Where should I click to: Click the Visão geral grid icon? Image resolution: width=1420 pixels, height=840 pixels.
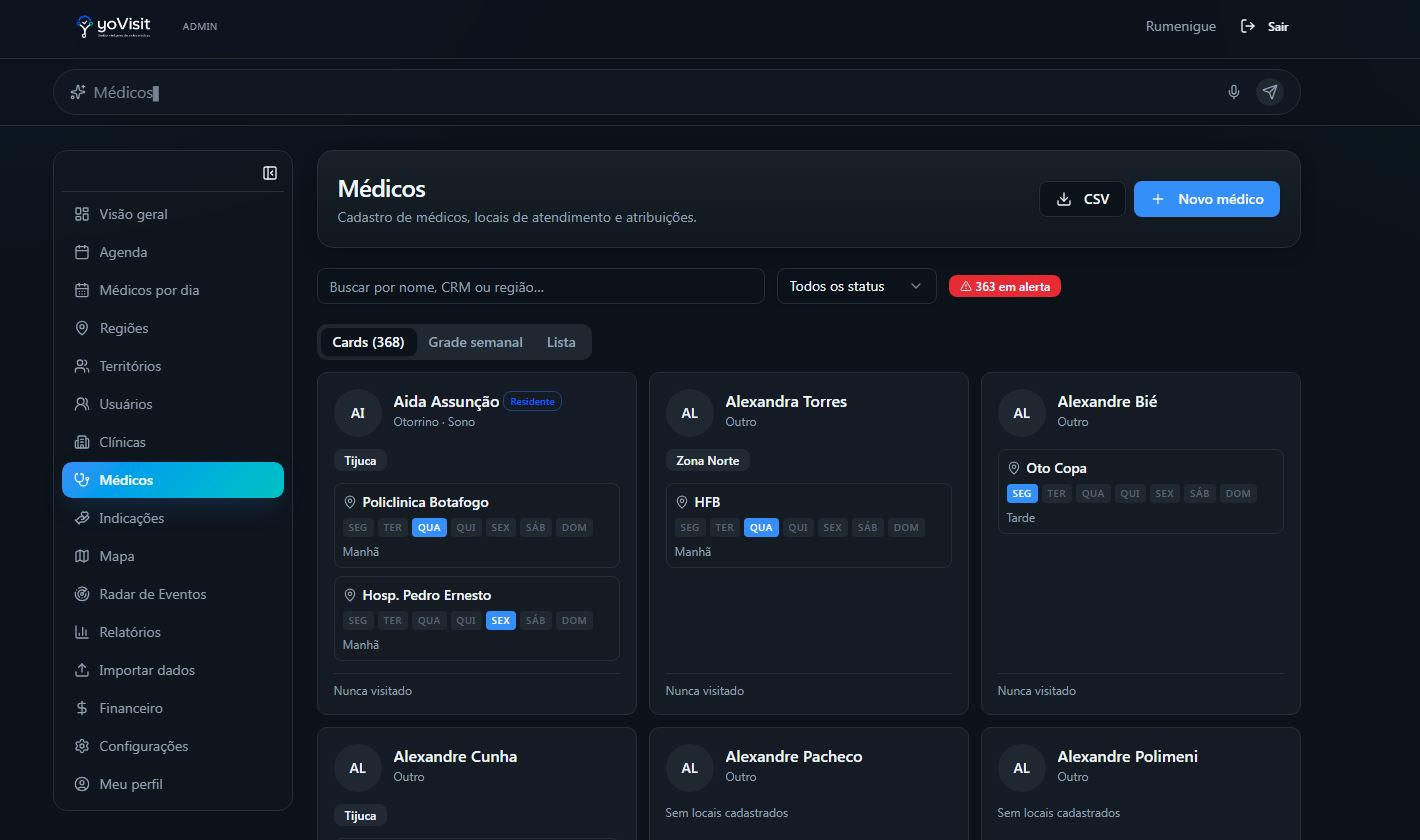pos(82,214)
